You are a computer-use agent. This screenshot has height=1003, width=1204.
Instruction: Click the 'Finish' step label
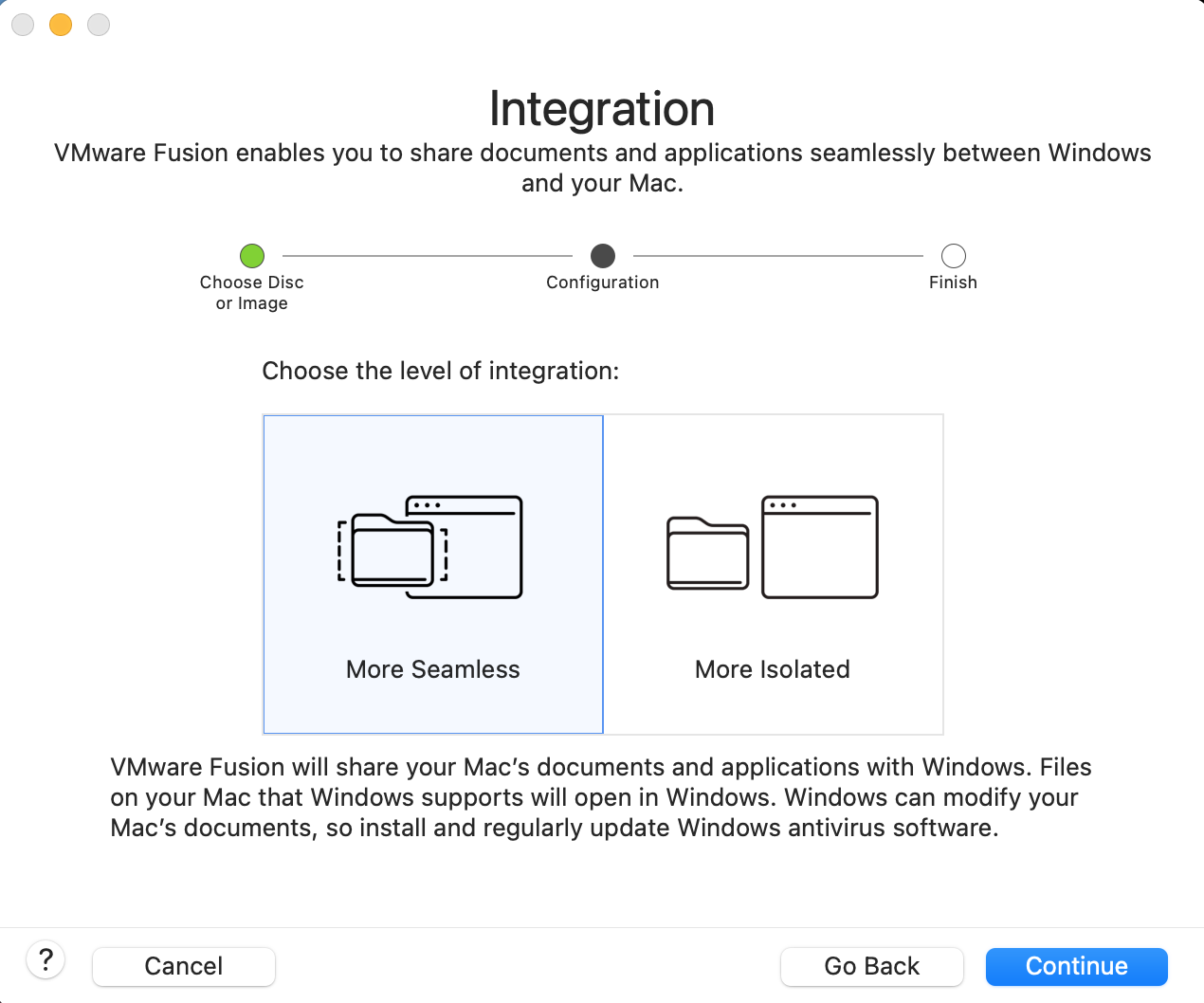954,283
